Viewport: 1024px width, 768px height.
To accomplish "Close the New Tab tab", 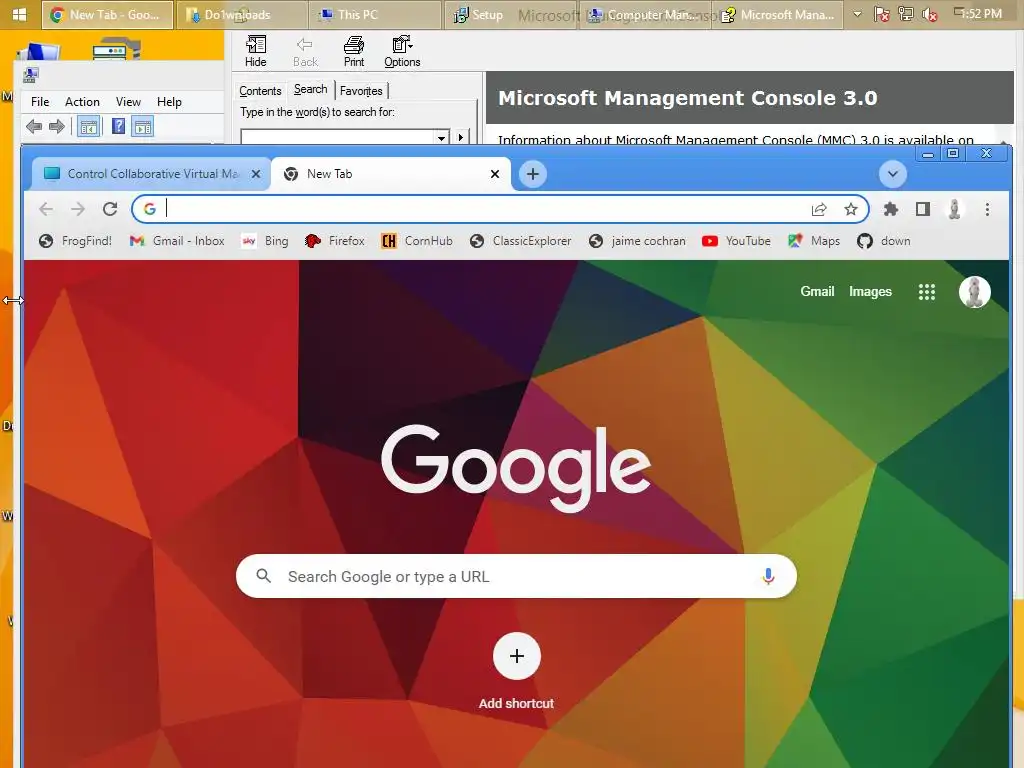I will 495,174.
